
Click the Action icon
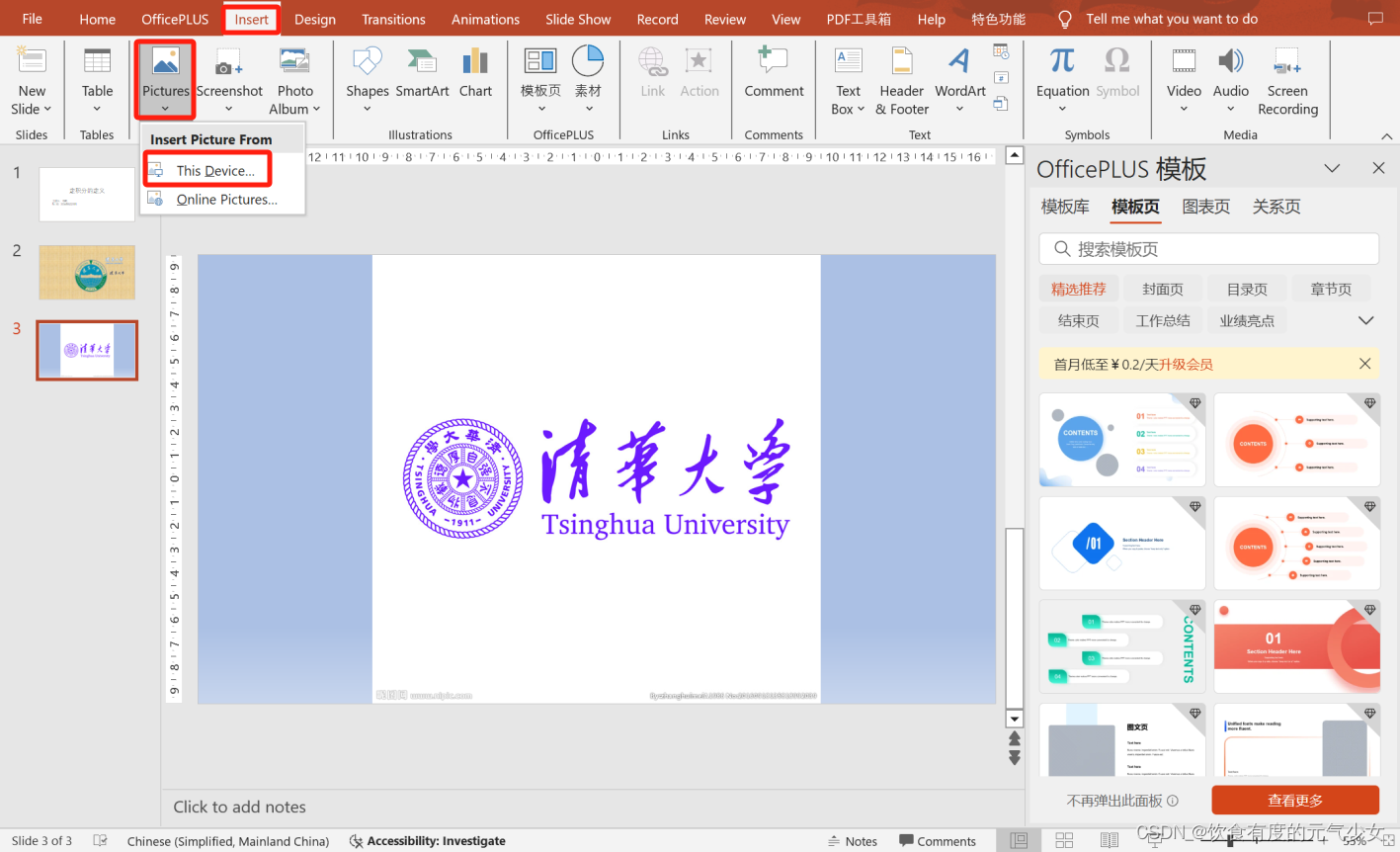pos(699,61)
